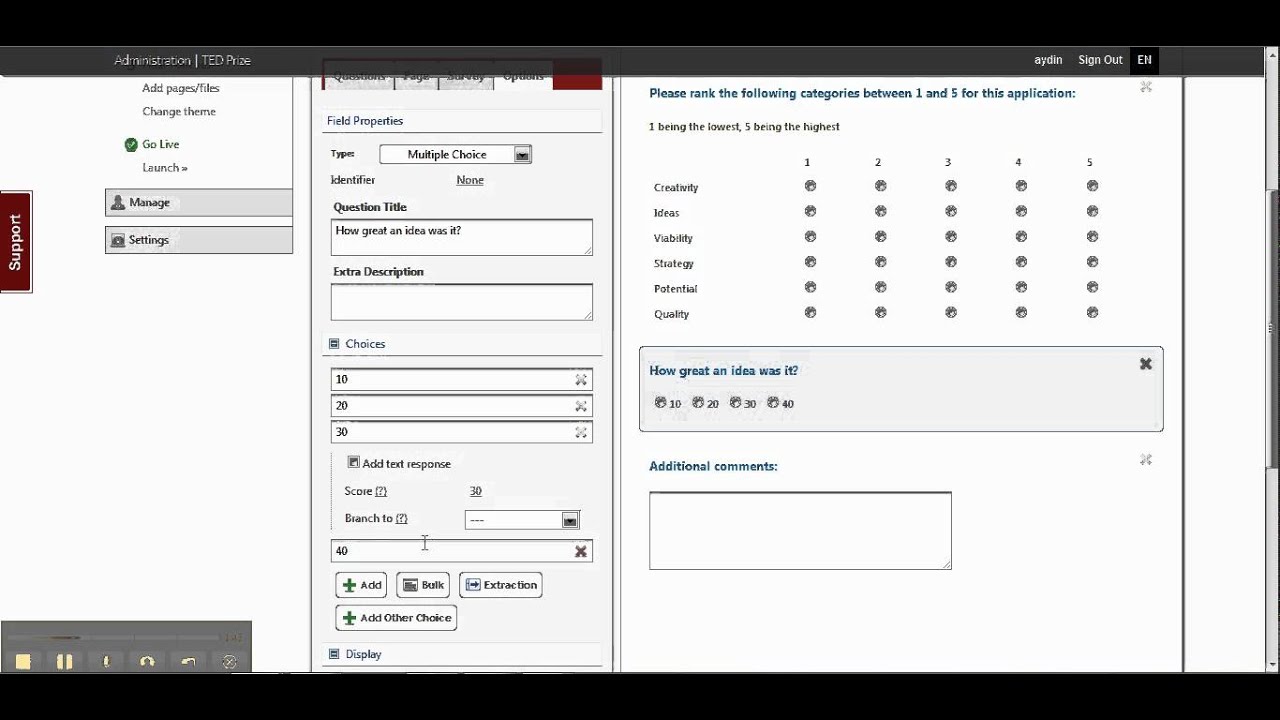
Task: Click Sign Out in header
Action: point(1100,60)
